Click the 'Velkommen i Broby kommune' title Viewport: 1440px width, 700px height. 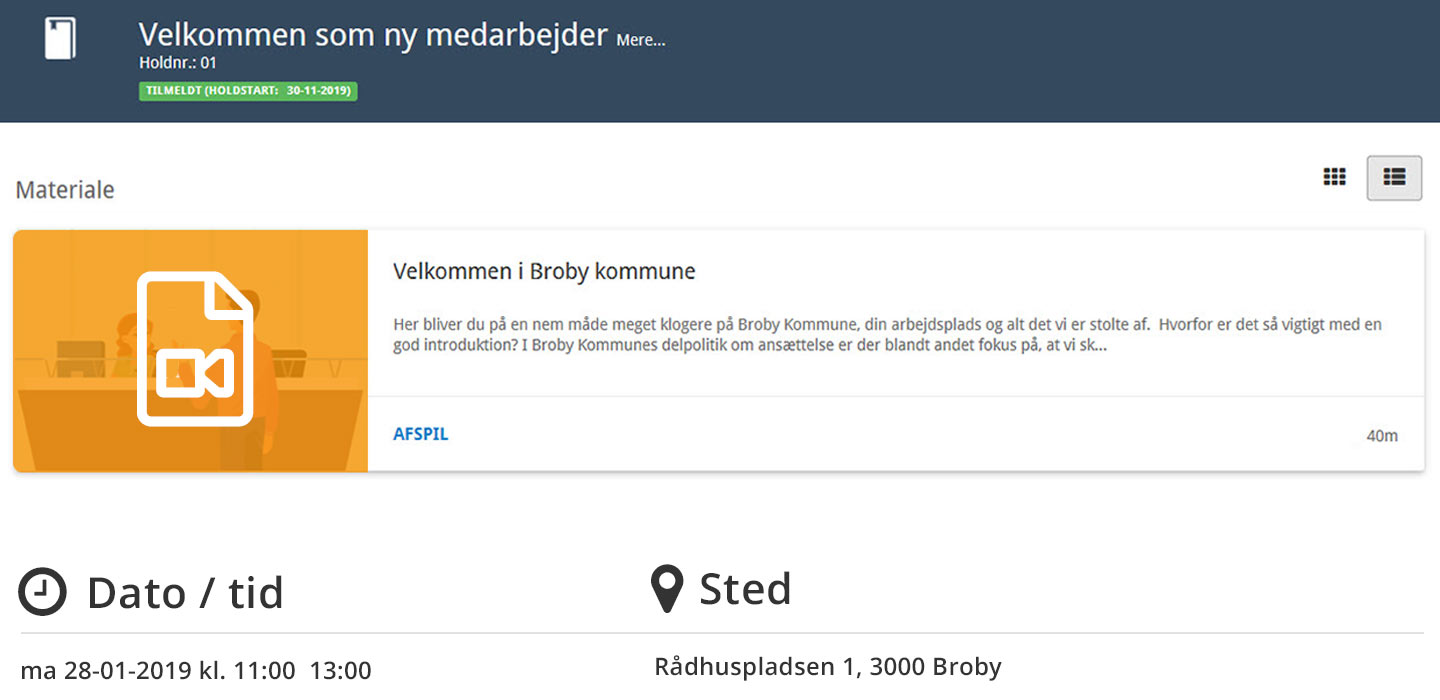544,271
